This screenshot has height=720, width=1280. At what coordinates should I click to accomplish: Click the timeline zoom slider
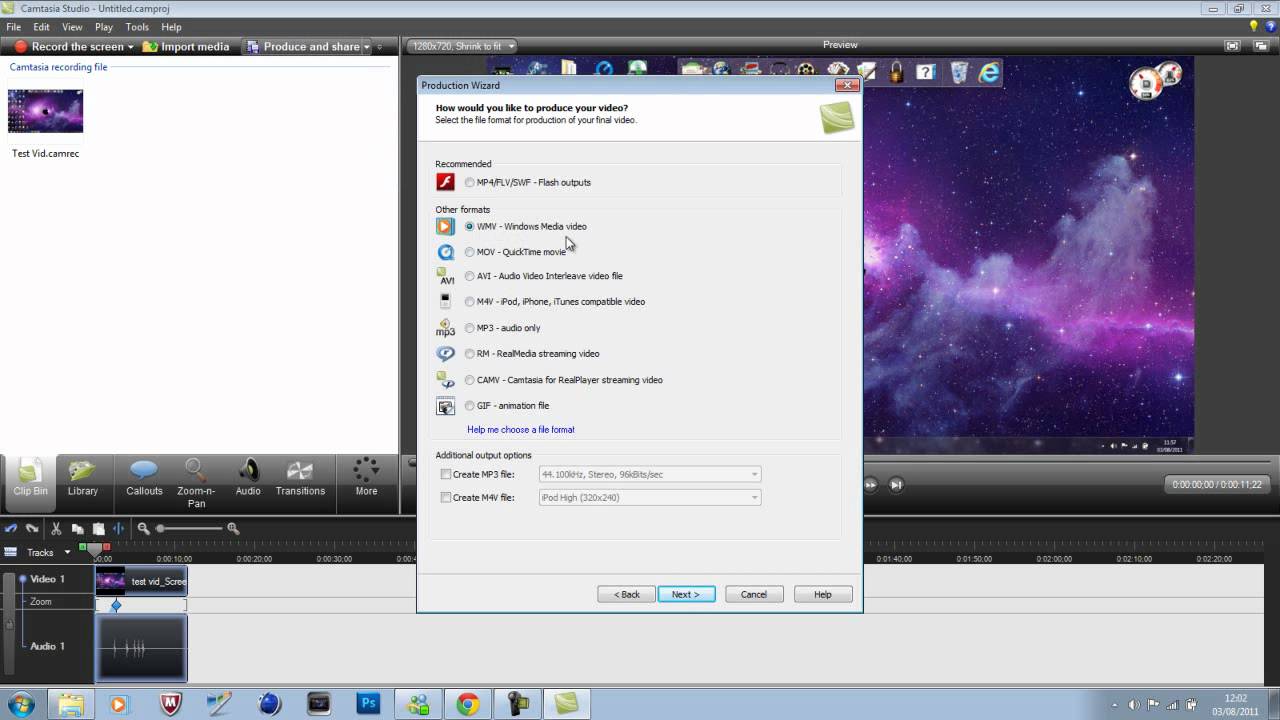coord(188,528)
